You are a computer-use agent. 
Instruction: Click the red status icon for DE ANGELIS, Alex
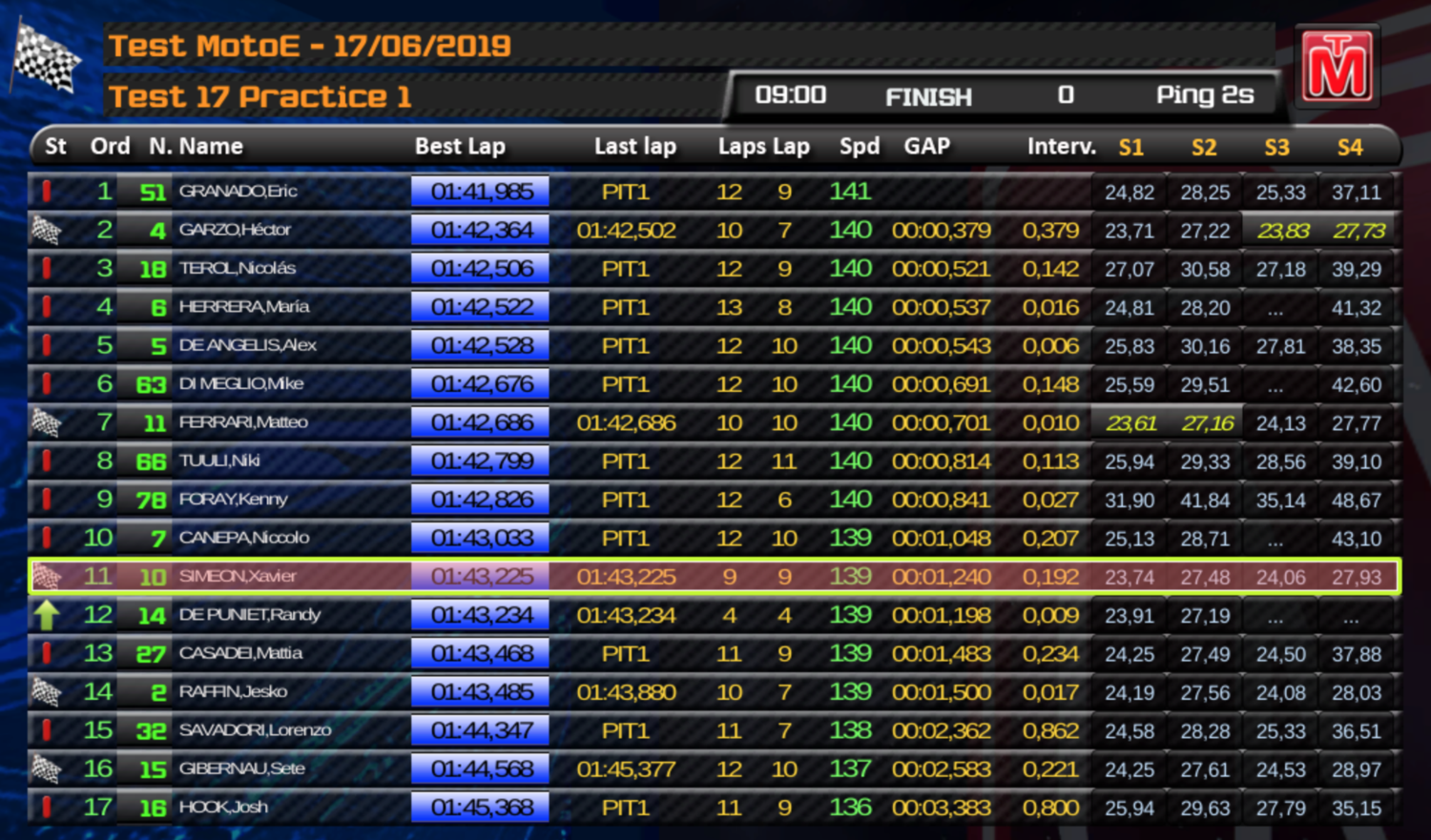46,345
